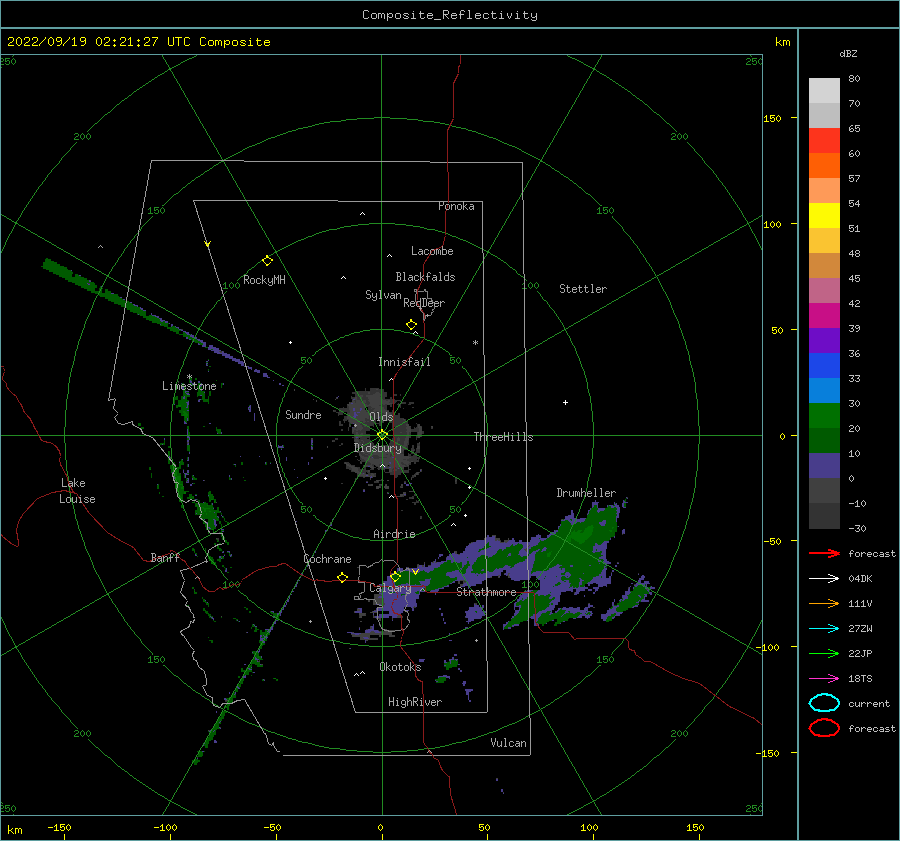This screenshot has height=841, width=900.
Task: Click the cyan 'current' ellipse icon
Action: [x=824, y=703]
